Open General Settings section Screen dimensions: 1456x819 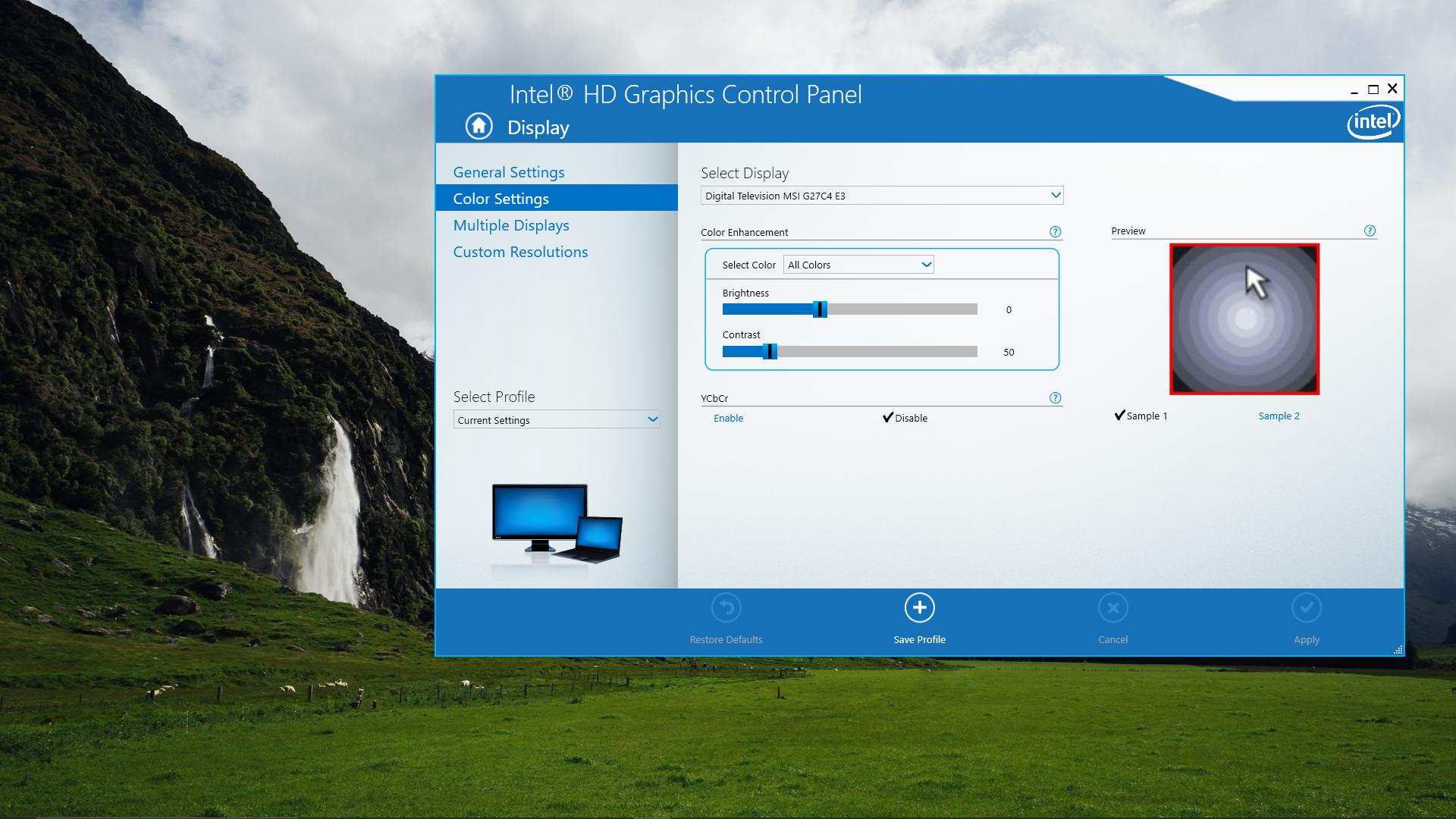[x=509, y=172]
